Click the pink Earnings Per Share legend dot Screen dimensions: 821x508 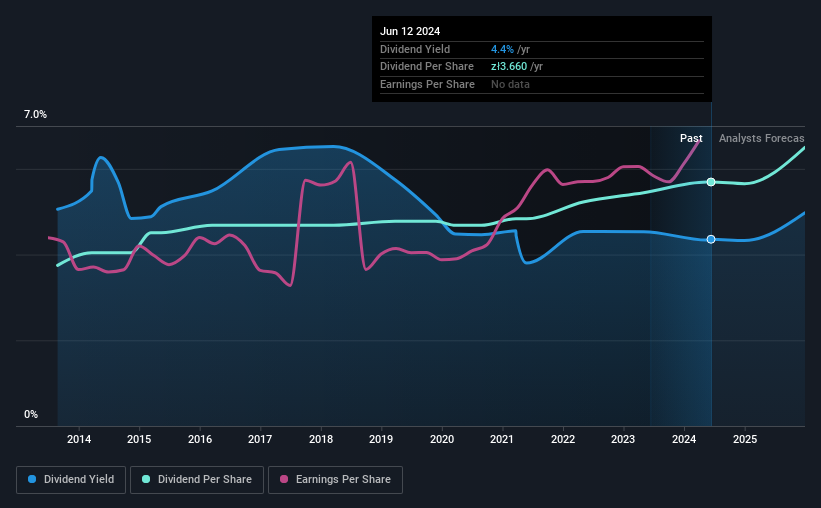[284, 479]
